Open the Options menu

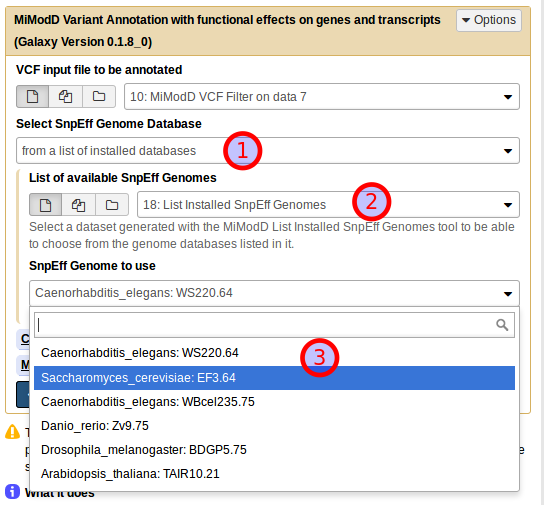click(x=489, y=20)
